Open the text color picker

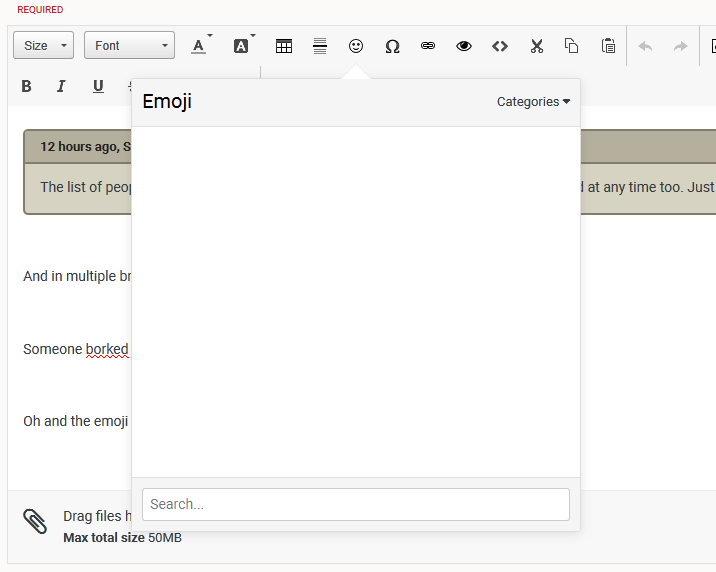click(200, 46)
